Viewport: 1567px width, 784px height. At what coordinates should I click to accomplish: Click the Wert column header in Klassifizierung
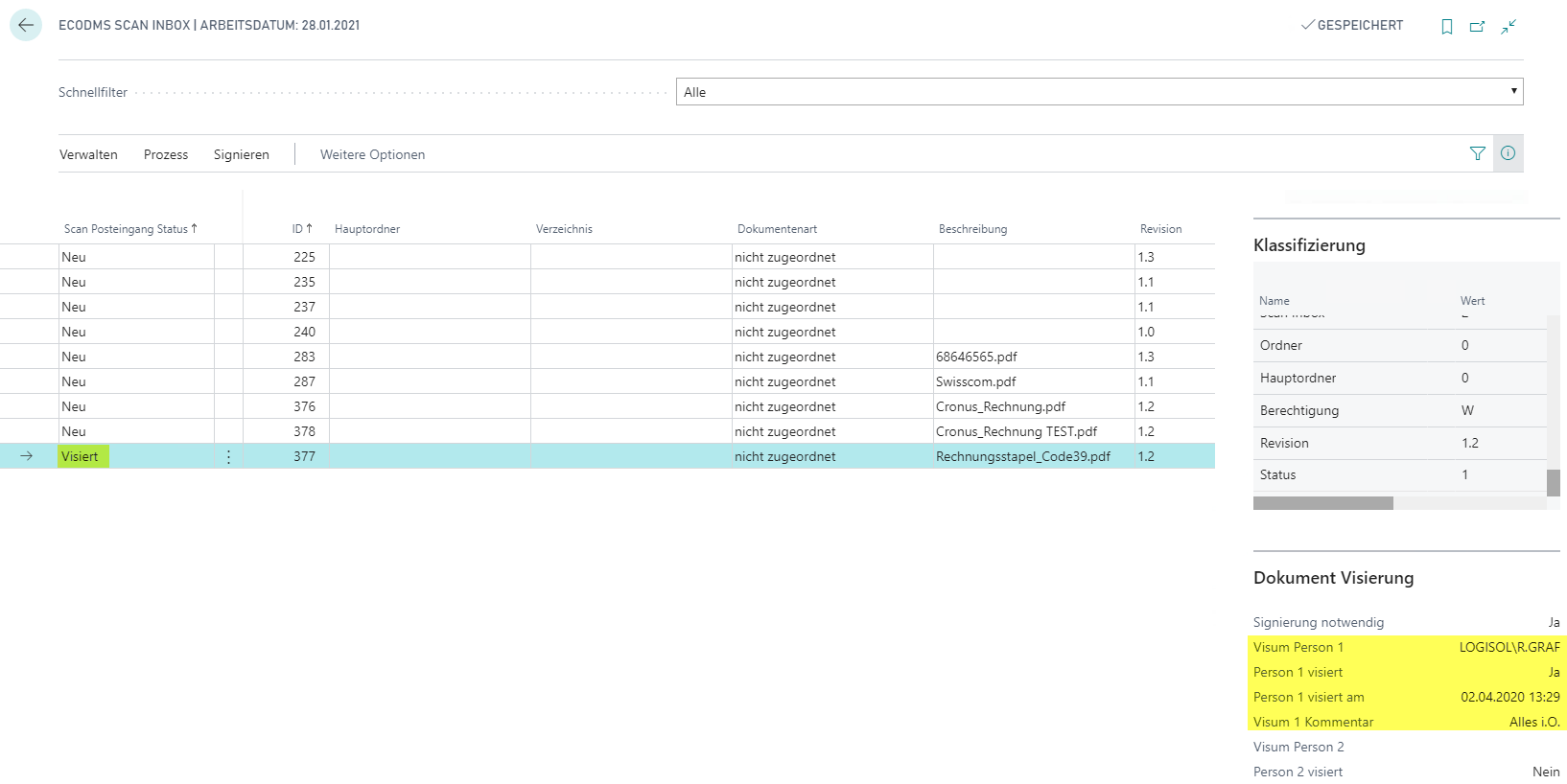point(1472,301)
